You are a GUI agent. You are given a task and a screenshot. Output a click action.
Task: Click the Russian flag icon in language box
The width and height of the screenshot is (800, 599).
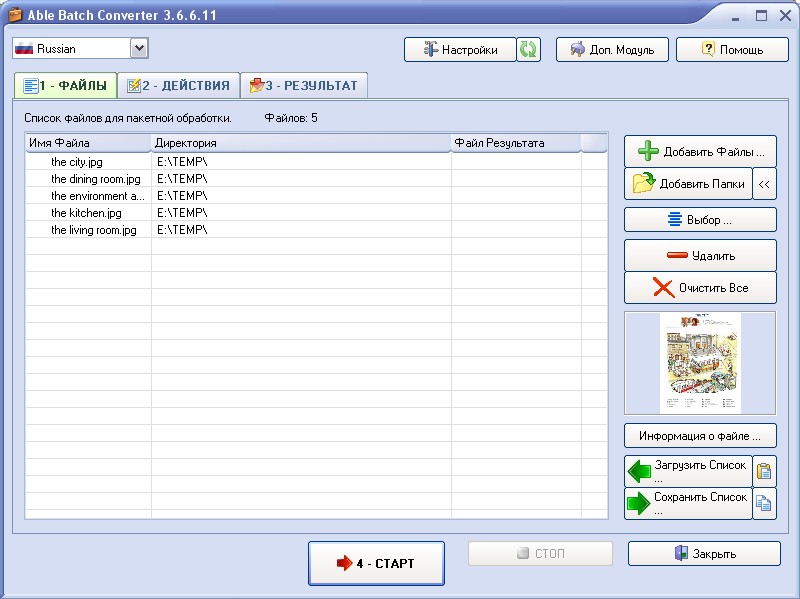[24, 49]
